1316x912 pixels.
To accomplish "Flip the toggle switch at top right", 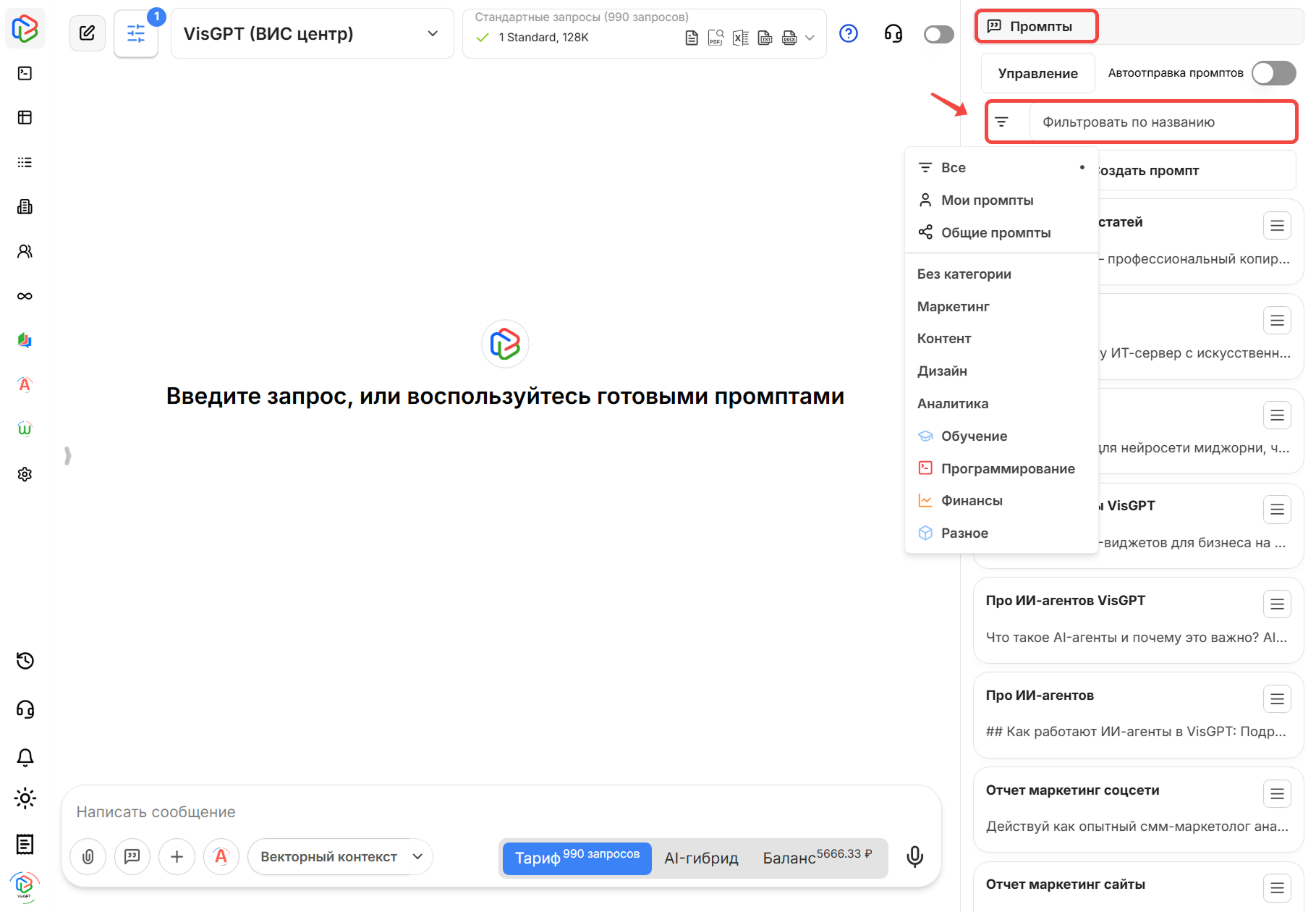I will pyautogui.click(x=938, y=33).
